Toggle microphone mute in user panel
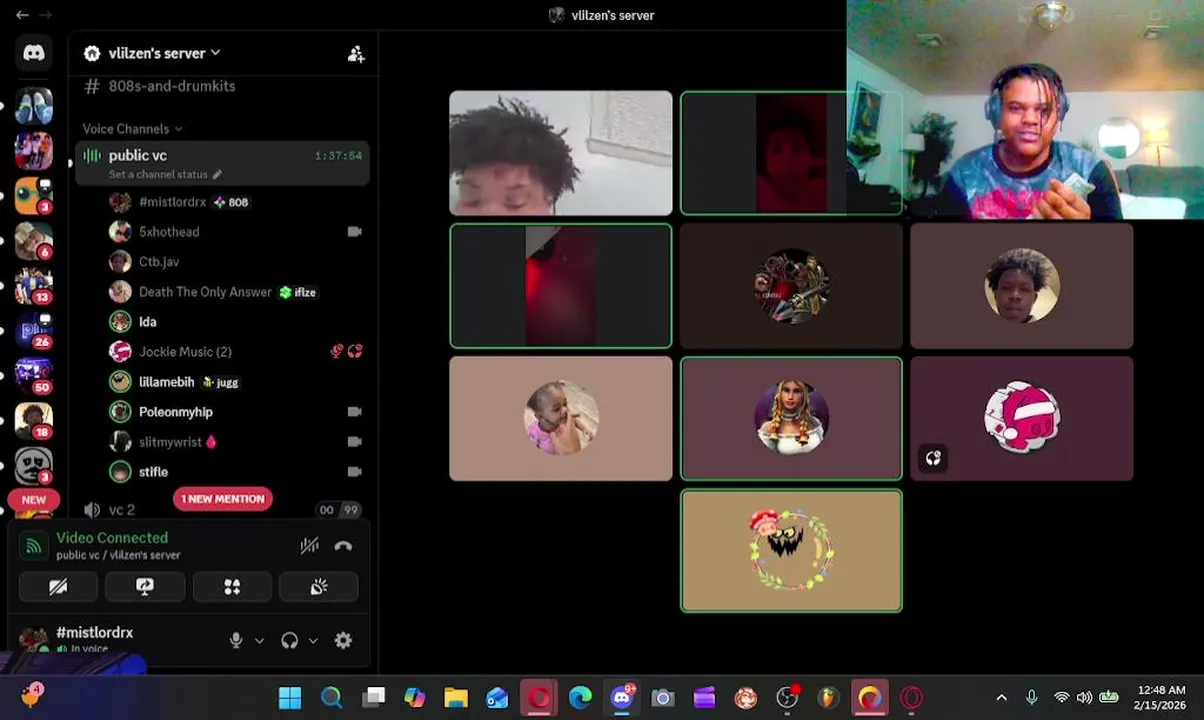This screenshot has width=1204, height=720. 236,641
